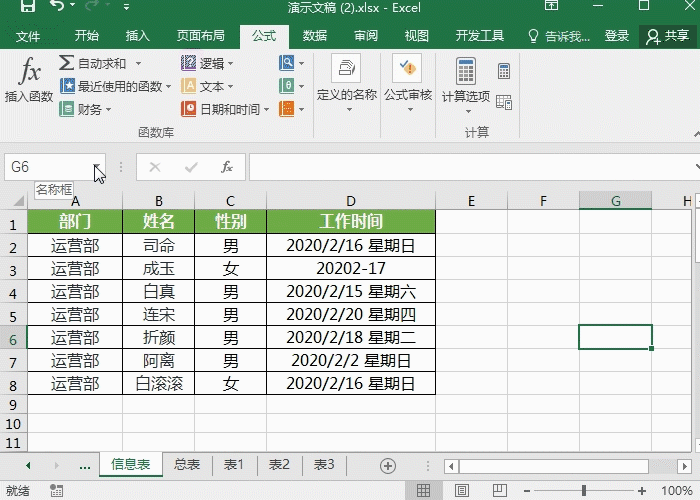Open the Customize Quick Access Toolbar dropdown
The height and width of the screenshot is (500, 700).
point(126,7)
